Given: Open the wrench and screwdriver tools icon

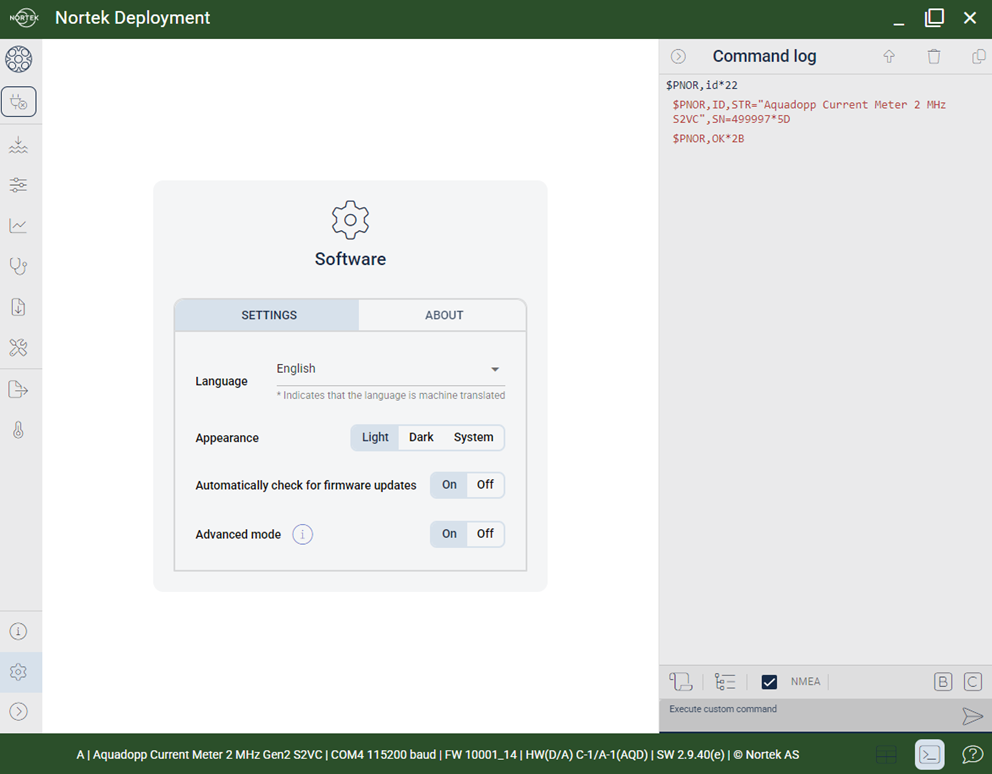Looking at the screenshot, I should (x=18, y=347).
